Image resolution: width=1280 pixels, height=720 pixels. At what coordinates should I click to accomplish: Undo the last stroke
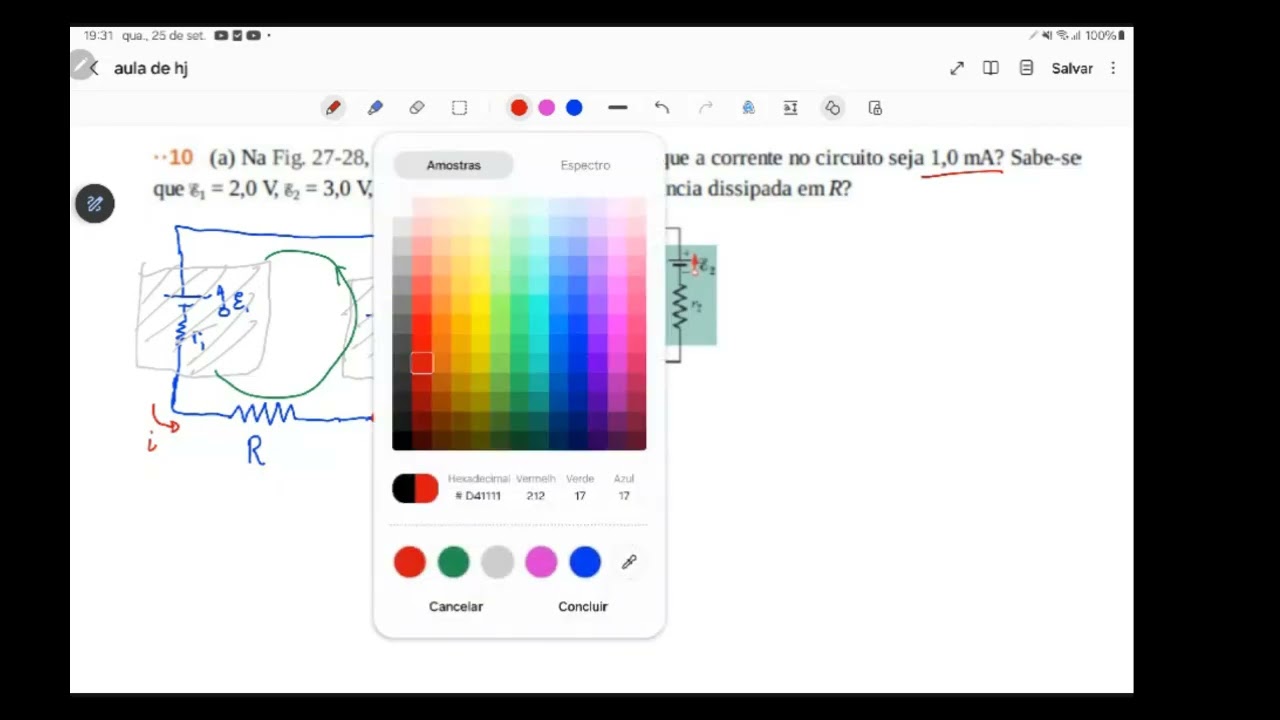662,108
